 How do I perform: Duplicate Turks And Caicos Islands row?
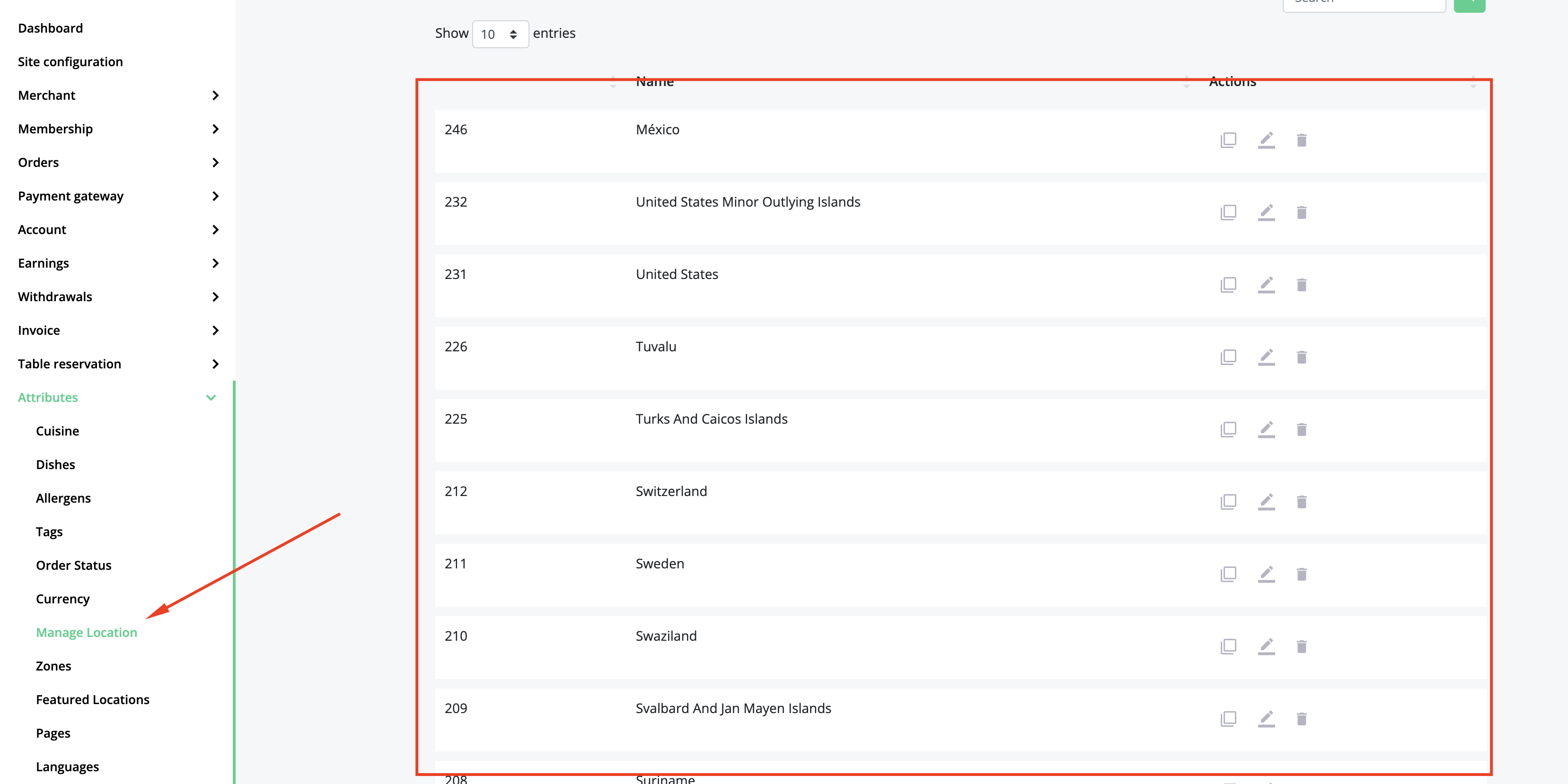(1228, 430)
